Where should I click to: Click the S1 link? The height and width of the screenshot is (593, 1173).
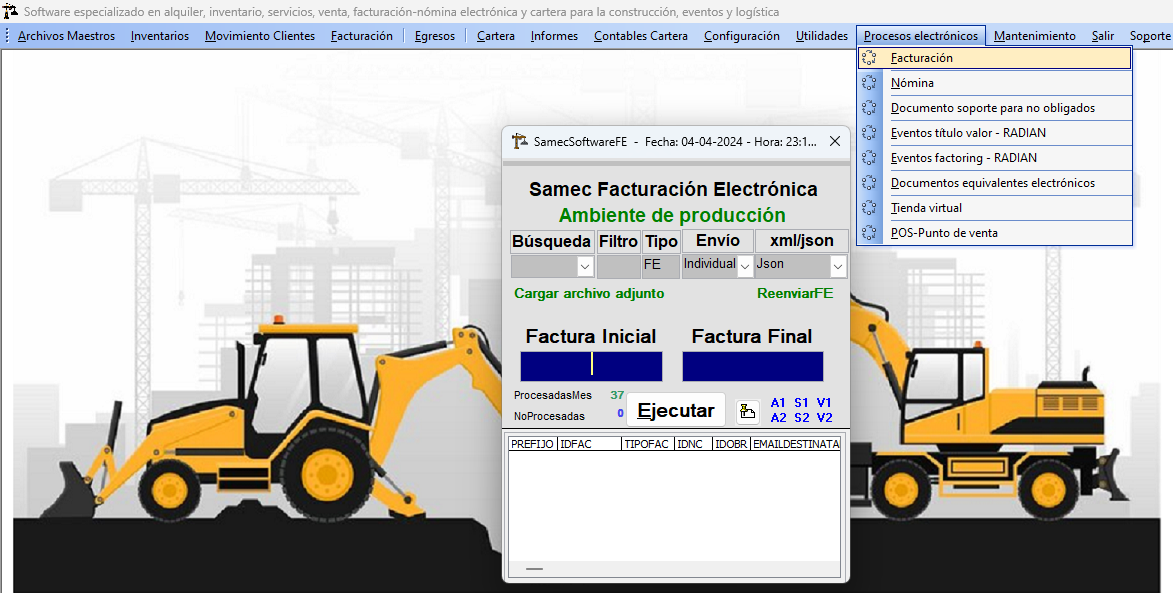point(801,403)
